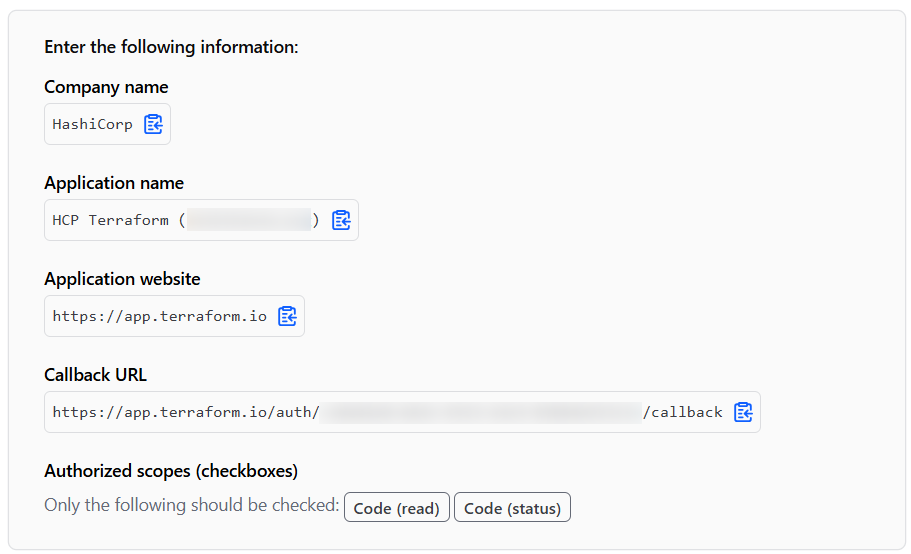Click the https://app.terraform.io website text
Image resolution: width=911 pixels, height=554 pixels.
click(x=159, y=316)
